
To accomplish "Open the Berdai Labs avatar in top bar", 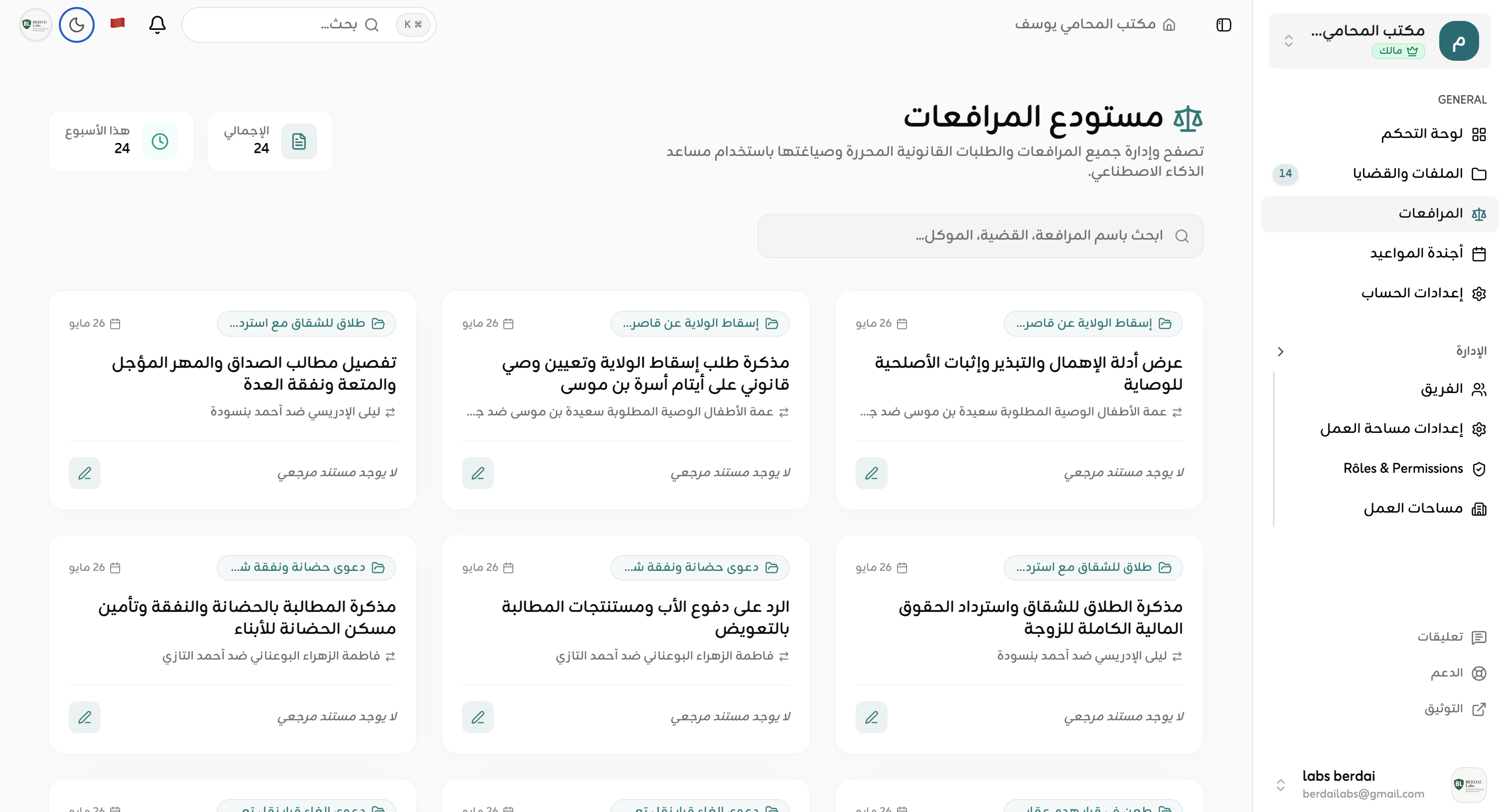I will coord(36,24).
